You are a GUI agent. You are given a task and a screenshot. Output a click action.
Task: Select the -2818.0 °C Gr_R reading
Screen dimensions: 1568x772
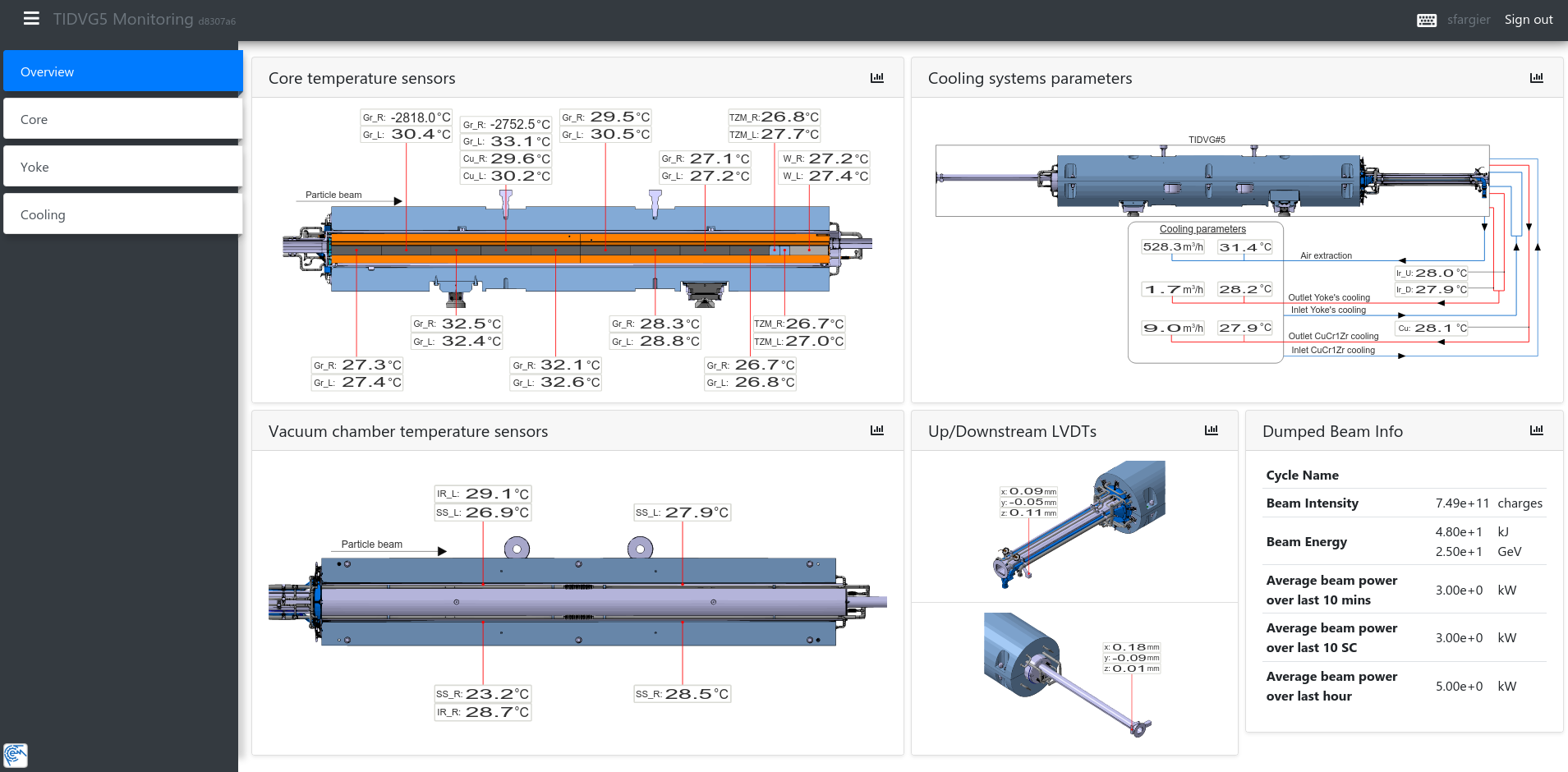point(407,117)
